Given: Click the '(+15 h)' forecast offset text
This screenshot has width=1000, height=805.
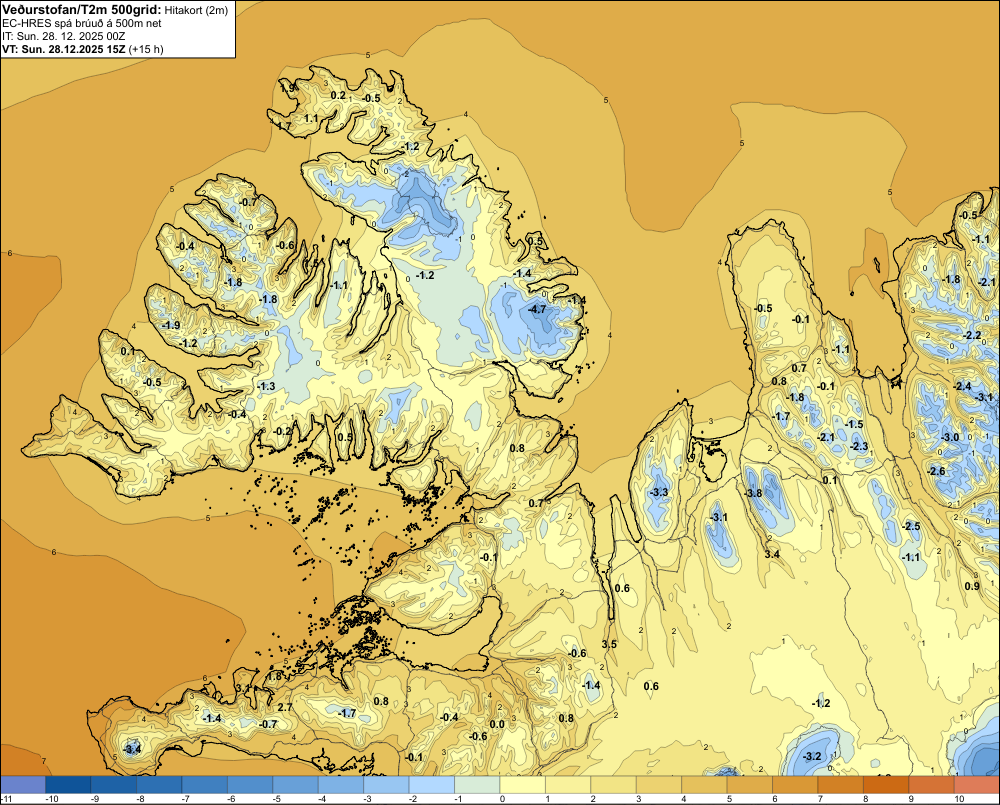Looking at the screenshot, I should point(146,49).
